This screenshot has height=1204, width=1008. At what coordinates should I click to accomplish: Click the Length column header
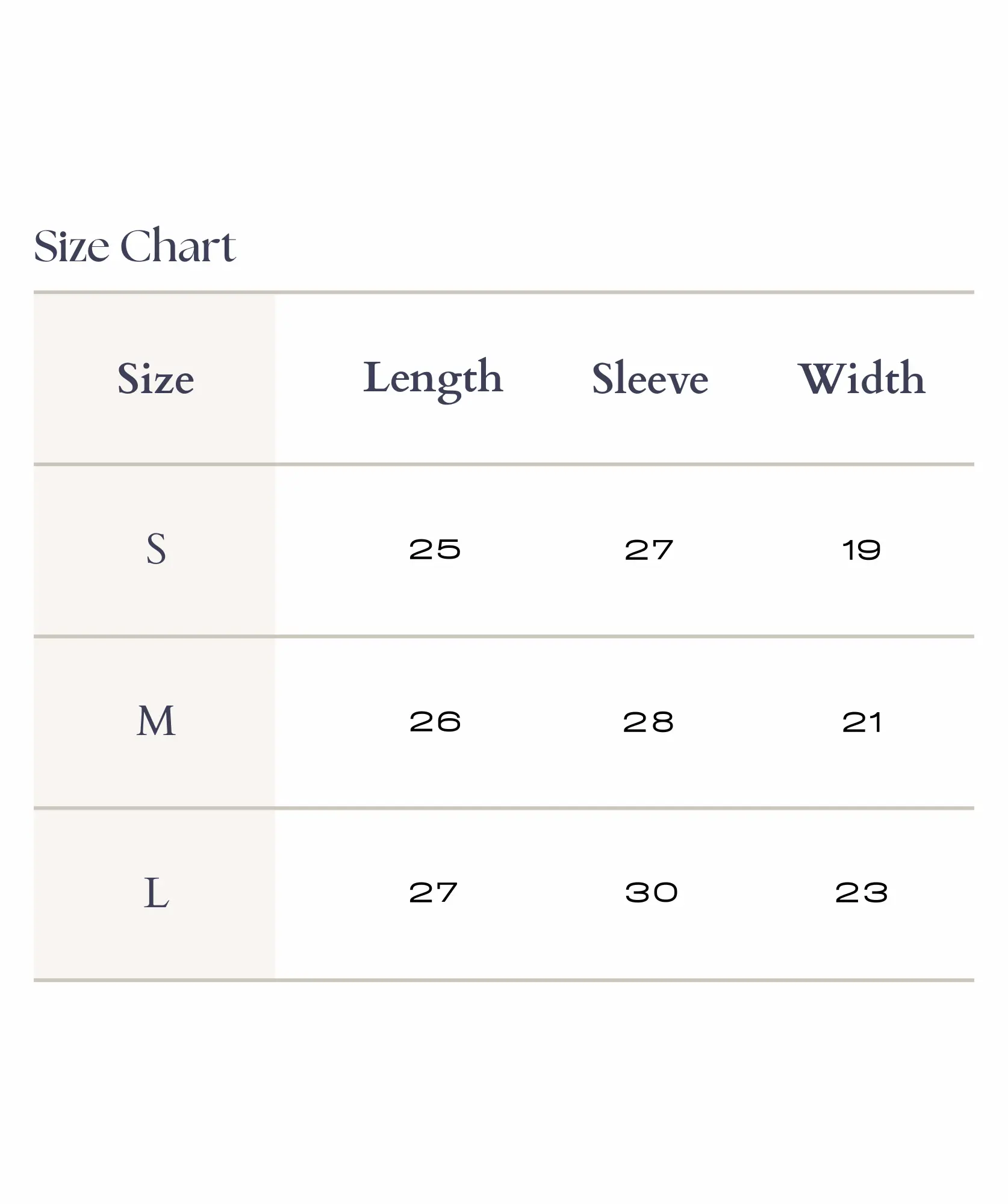pyautogui.click(x=433, y=379)
